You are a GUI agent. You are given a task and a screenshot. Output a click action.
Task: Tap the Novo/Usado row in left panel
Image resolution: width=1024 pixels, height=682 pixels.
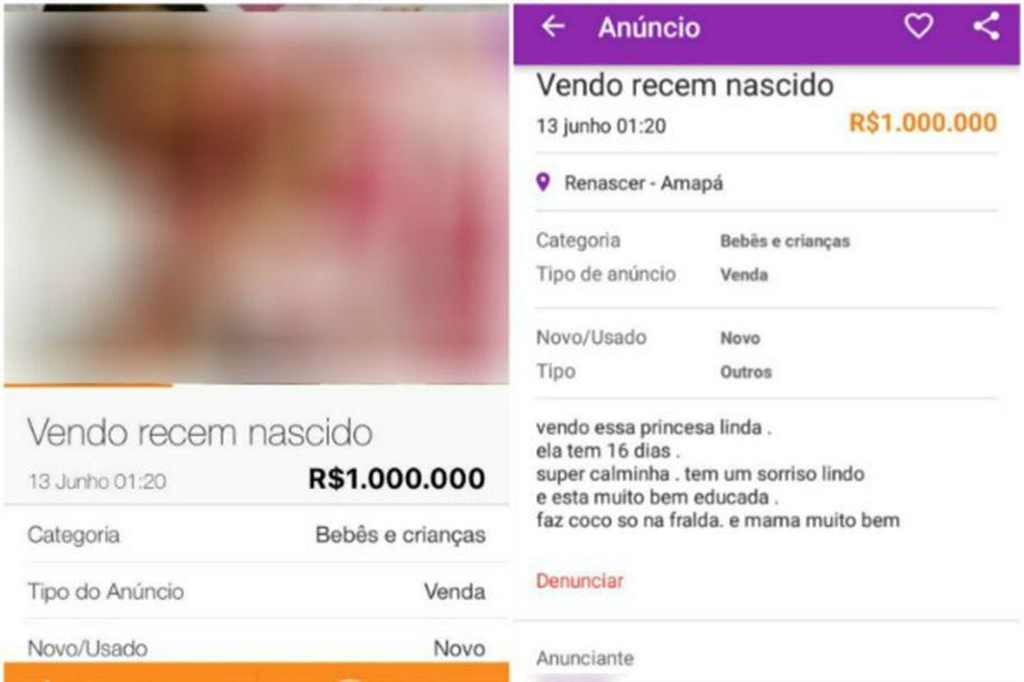pyautogui.click(x=256, y=647)
